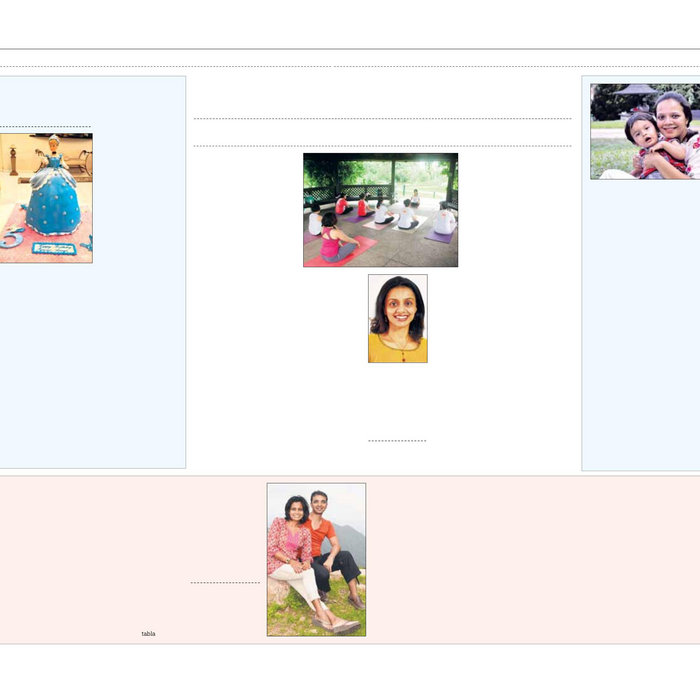Select the yoga class group photo

[380, 209]
